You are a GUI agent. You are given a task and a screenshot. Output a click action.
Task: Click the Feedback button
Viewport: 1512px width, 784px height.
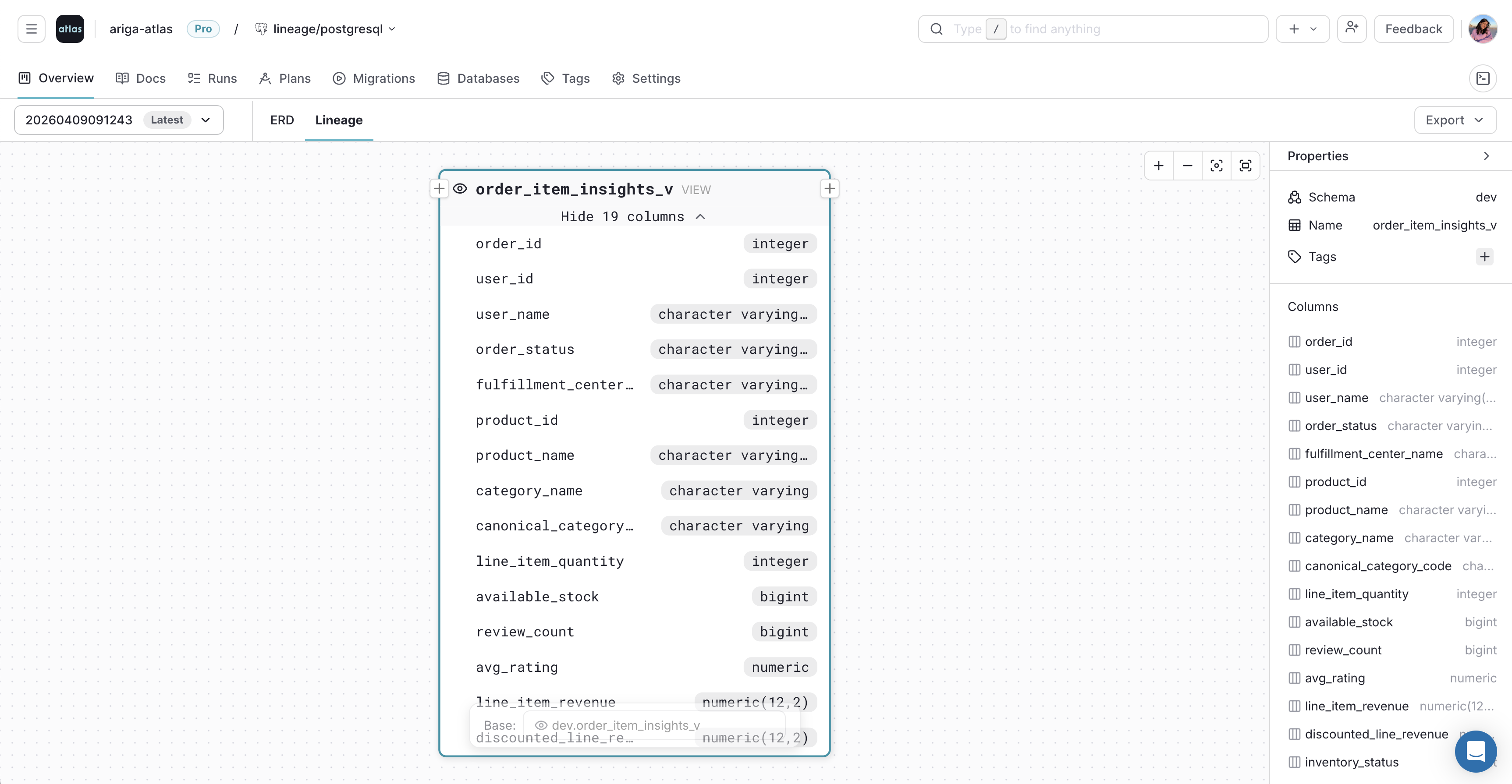point(1413,28)
